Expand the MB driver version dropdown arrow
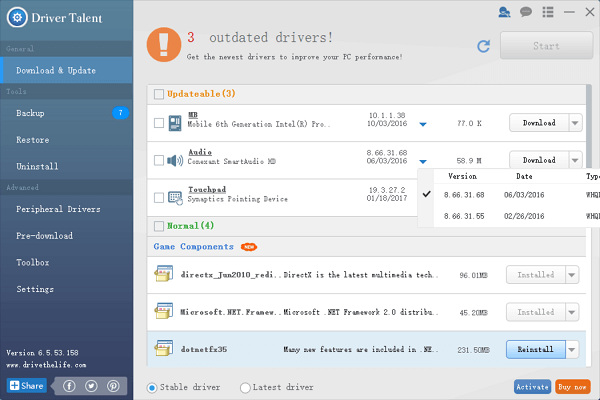 [423, 124]
